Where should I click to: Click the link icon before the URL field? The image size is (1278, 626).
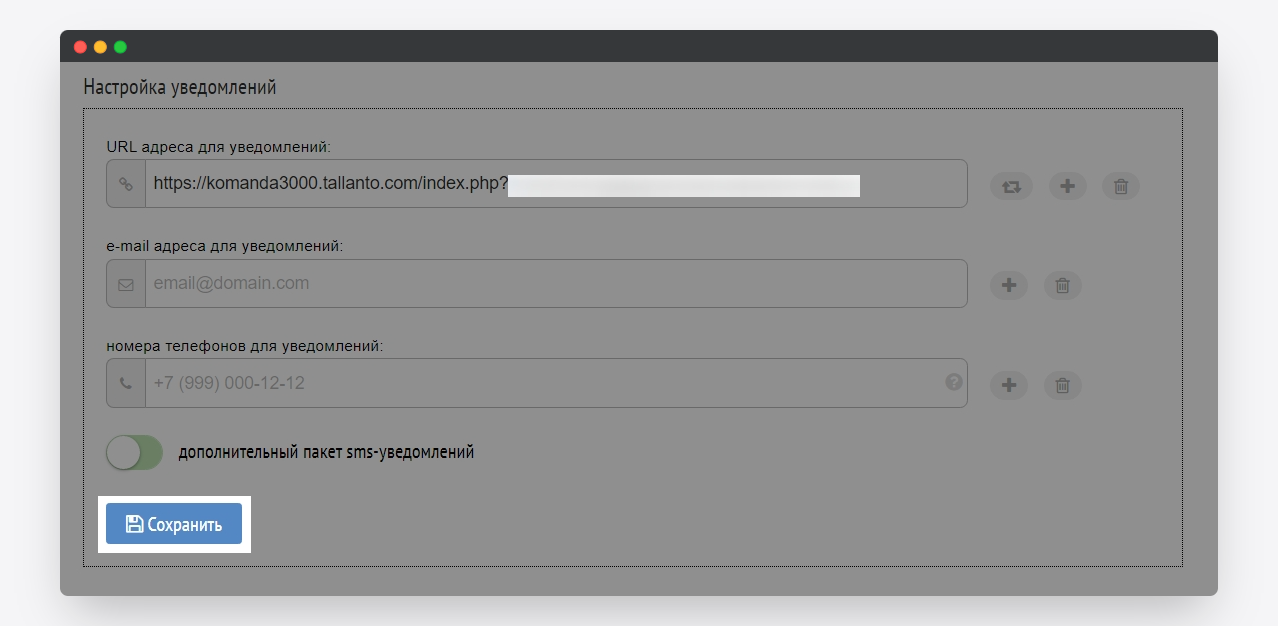[126, 184]
